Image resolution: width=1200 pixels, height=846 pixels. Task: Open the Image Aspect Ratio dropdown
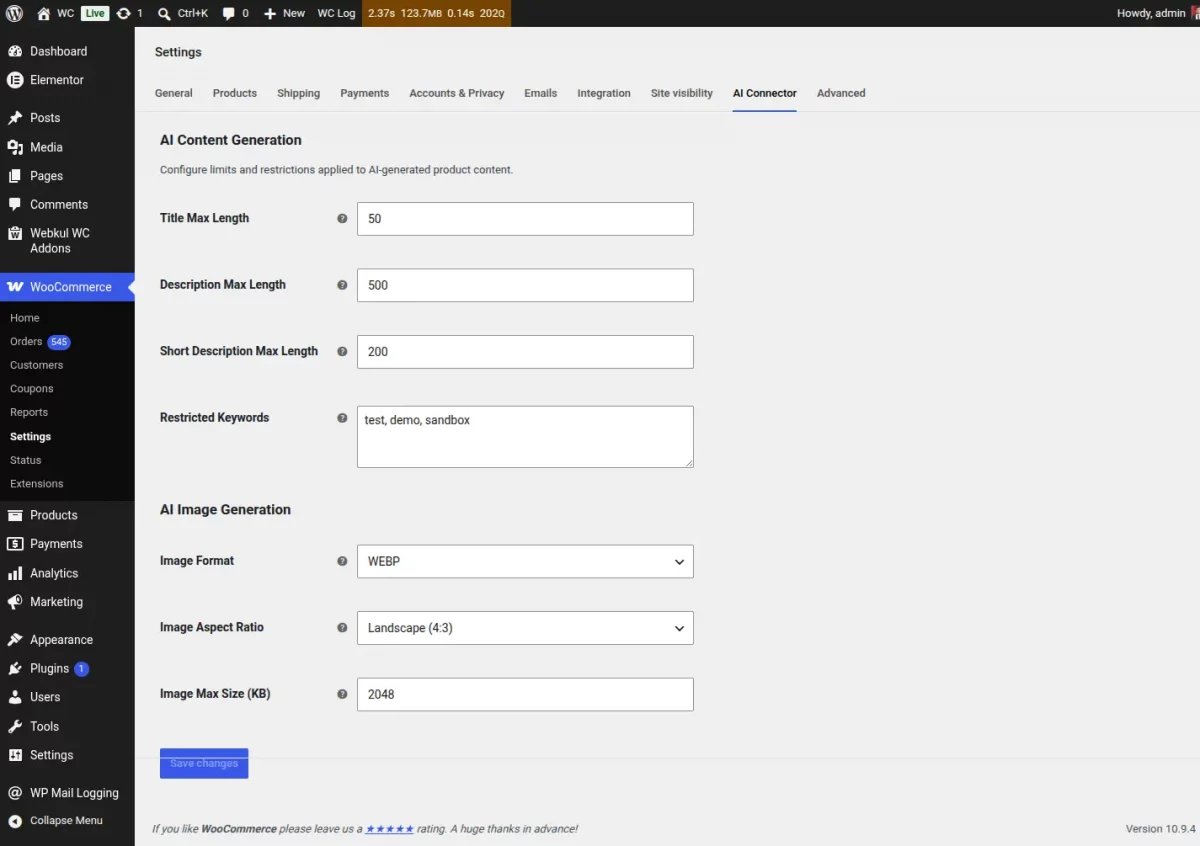pyautogui.click(x=525, y=628)
